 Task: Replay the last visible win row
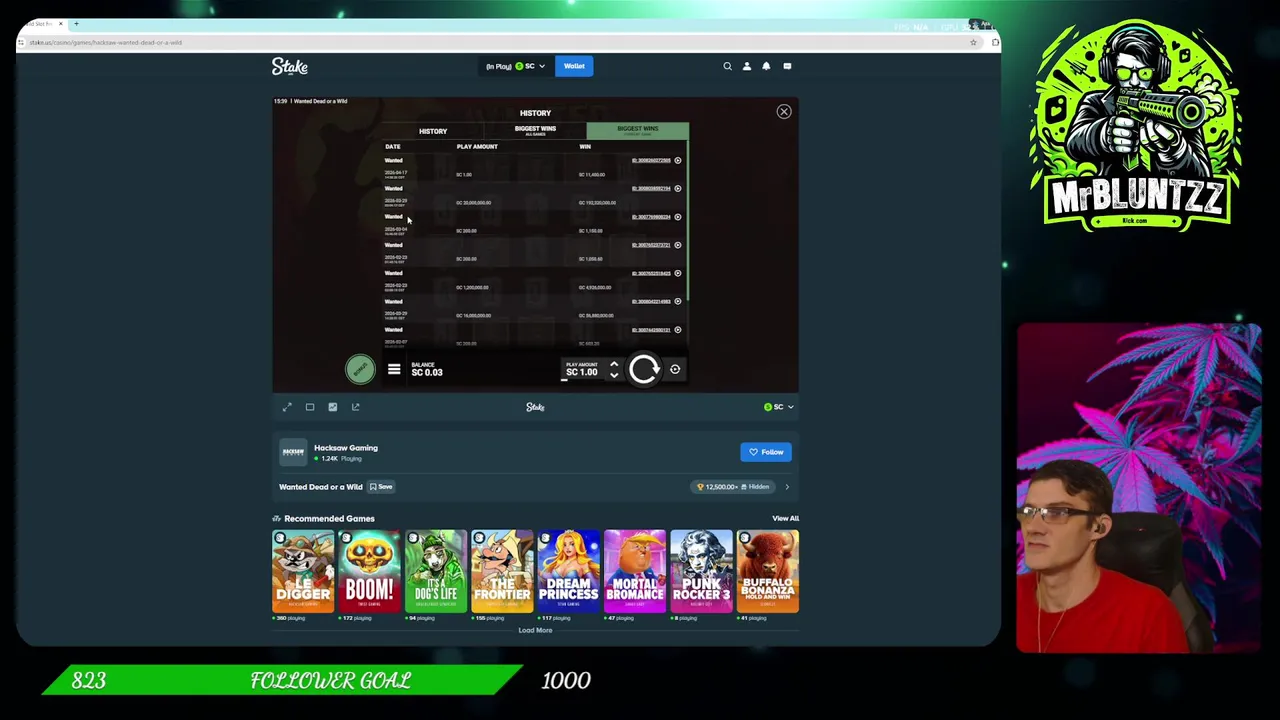click(678, 329)
